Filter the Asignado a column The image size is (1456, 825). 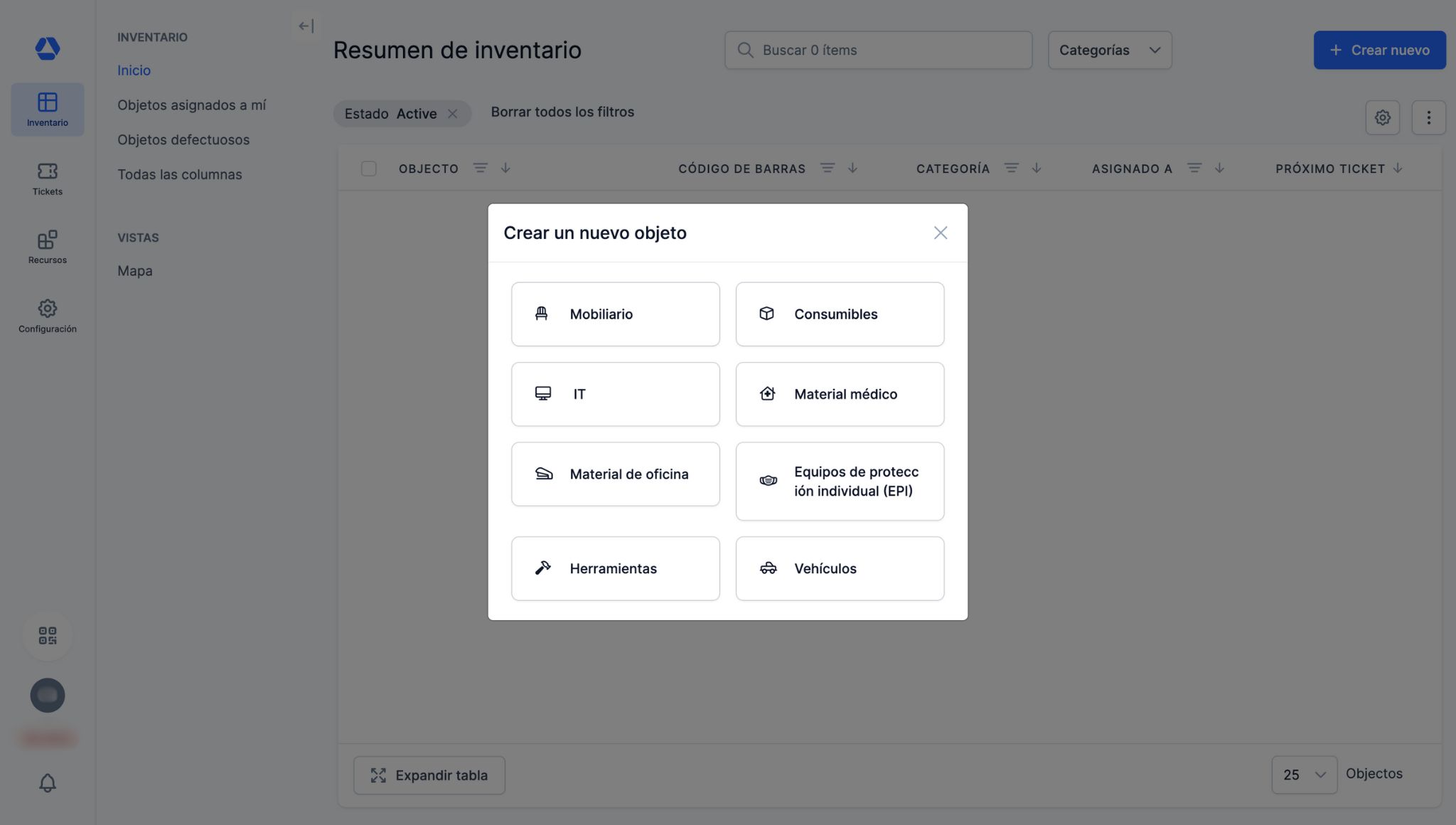coord(1194,169)
